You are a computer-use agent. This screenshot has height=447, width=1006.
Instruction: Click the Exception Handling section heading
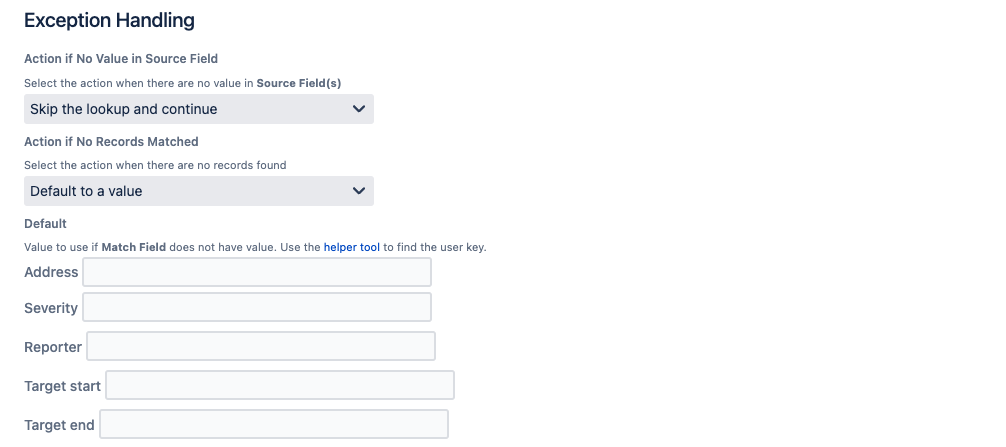109,20
